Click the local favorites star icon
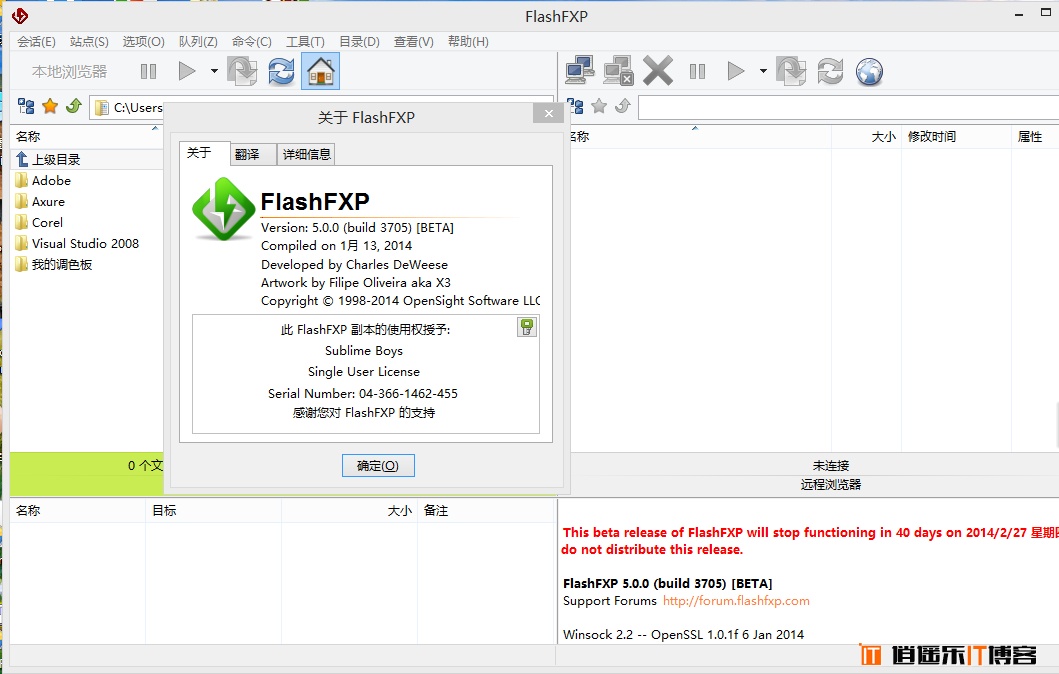Viewport: 1059px width, 674px height. coord(50,106)
